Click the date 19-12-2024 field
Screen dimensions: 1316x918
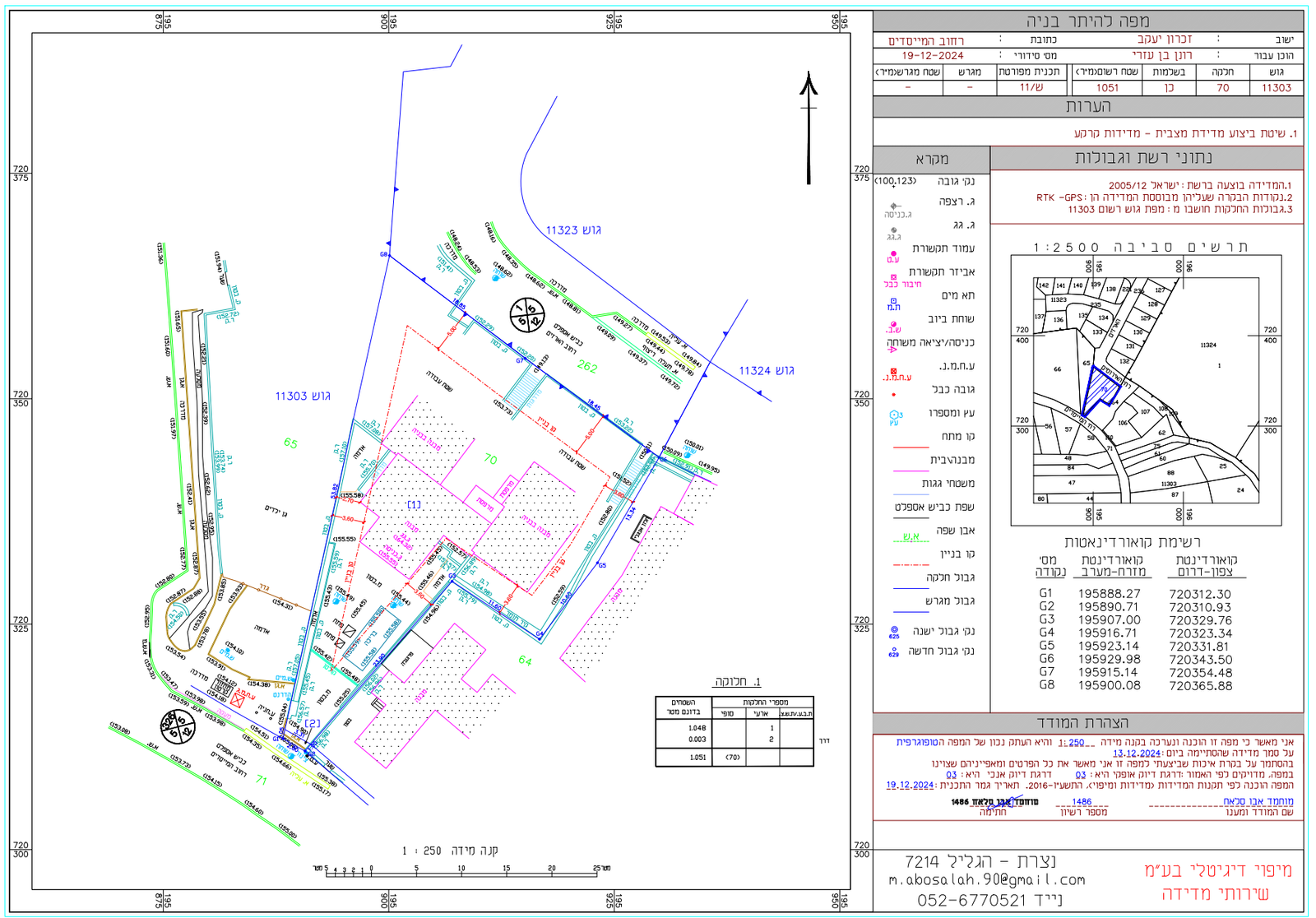[x=932, y=55]
